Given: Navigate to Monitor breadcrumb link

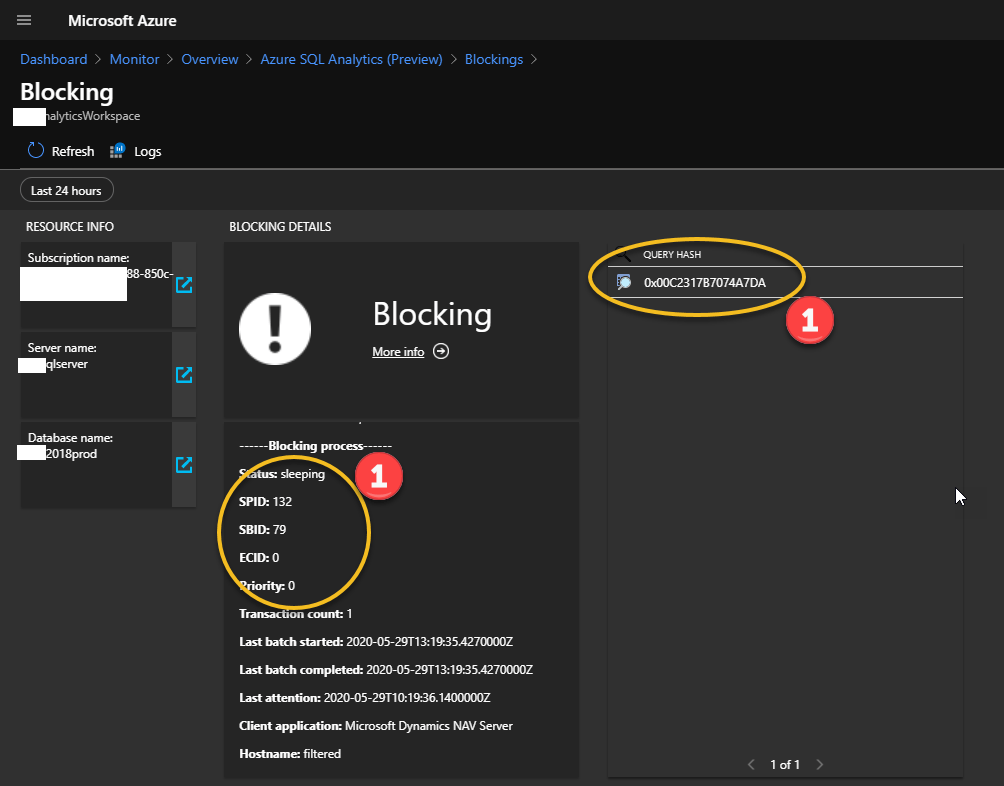Looking at the screenshot, I should [134, 59].
